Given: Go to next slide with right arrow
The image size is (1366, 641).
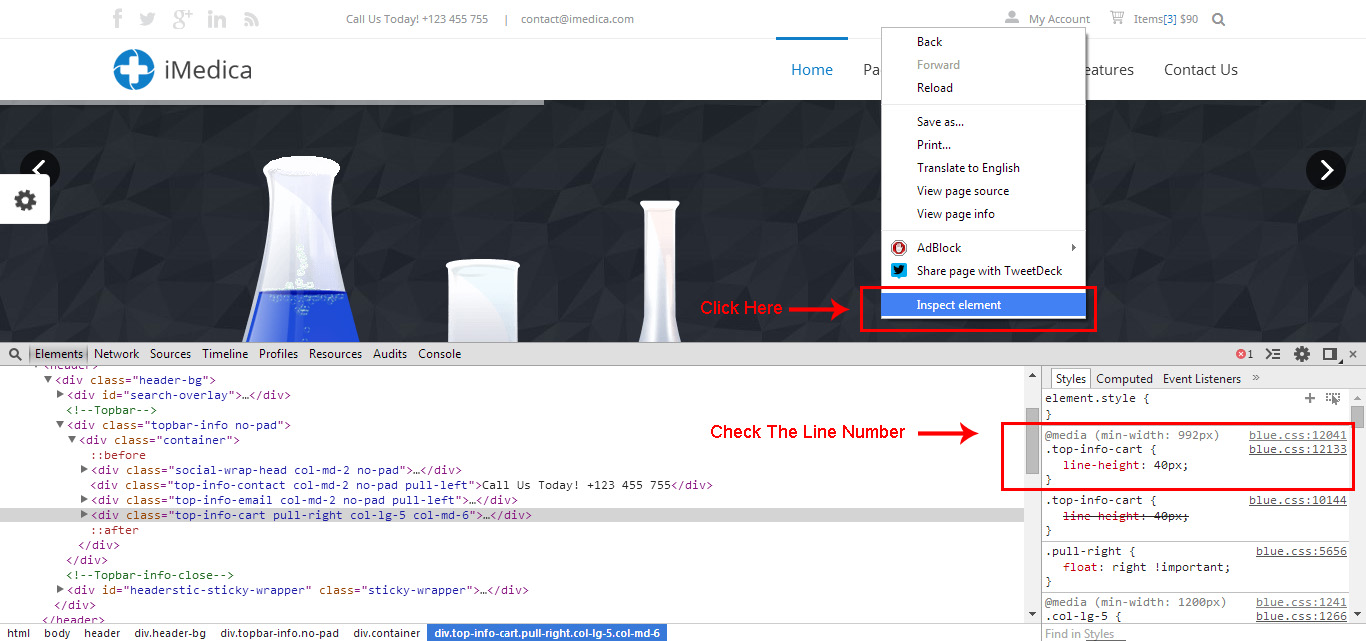Looking at the screenshot, I should point(1325,170).
